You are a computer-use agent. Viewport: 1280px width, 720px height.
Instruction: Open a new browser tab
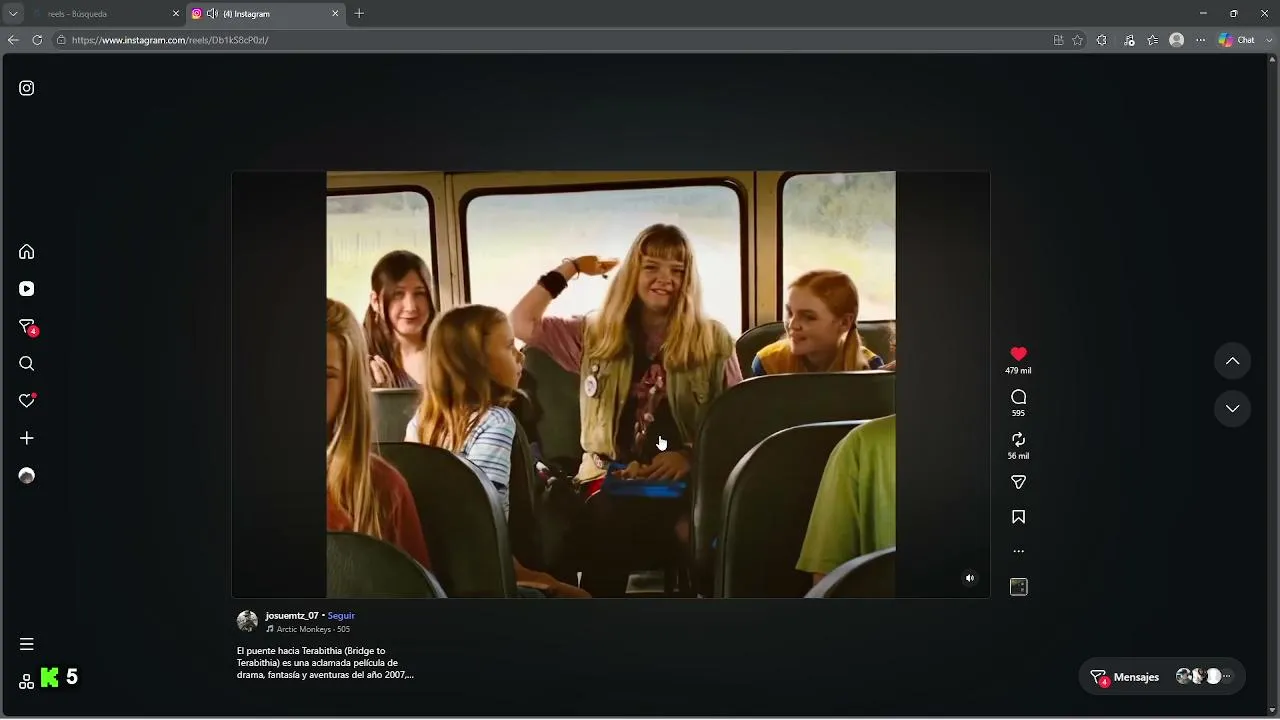click(x=359, y=14)
